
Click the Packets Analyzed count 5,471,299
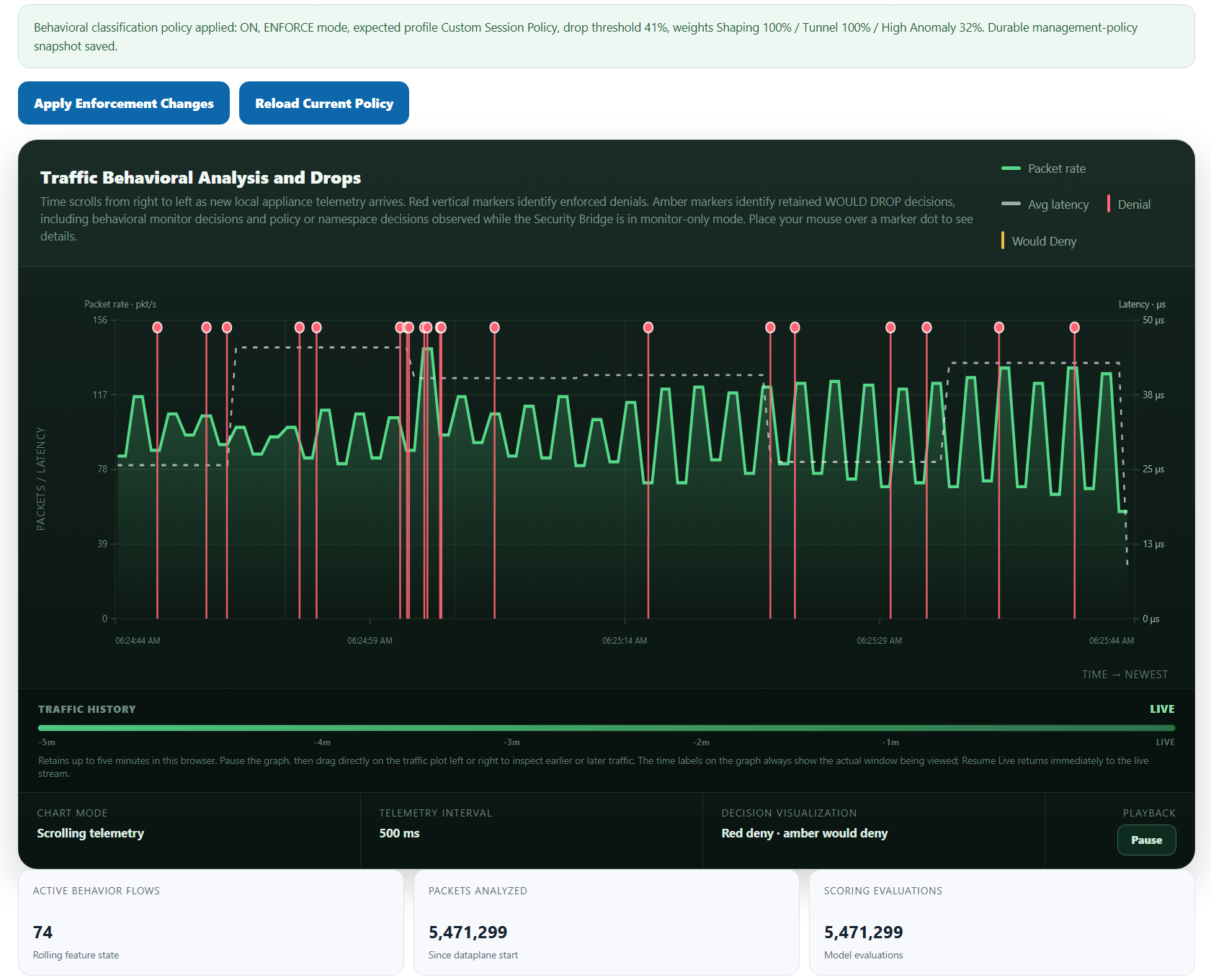click(468, 932)
